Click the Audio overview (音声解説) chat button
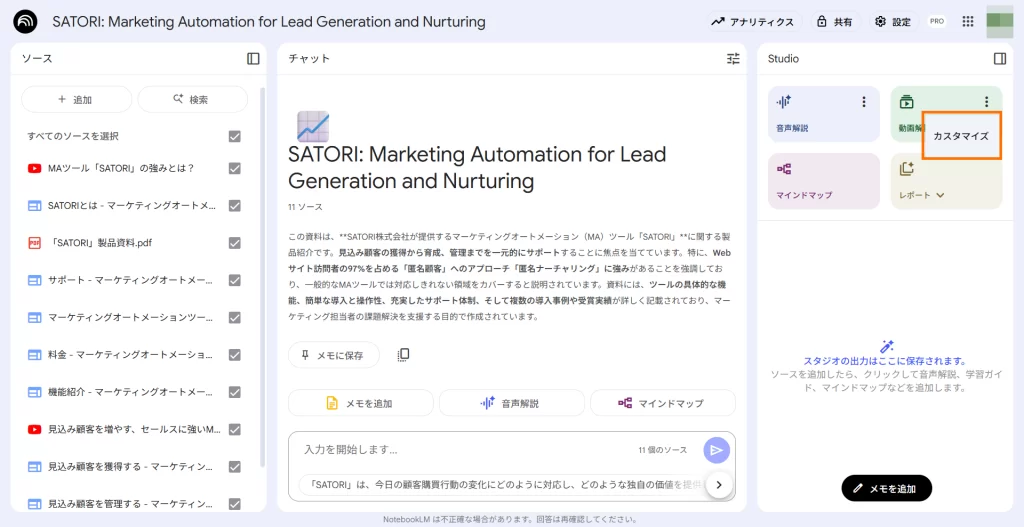1024x527 pixels. (512, 403)
